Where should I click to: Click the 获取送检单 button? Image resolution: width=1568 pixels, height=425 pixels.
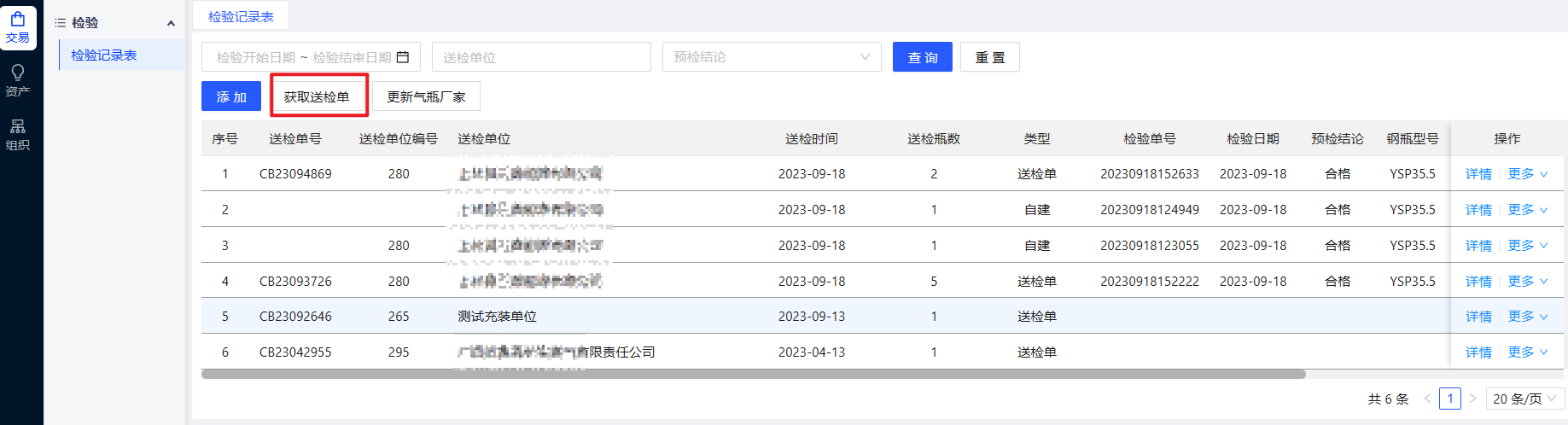(x=318, y=96)
